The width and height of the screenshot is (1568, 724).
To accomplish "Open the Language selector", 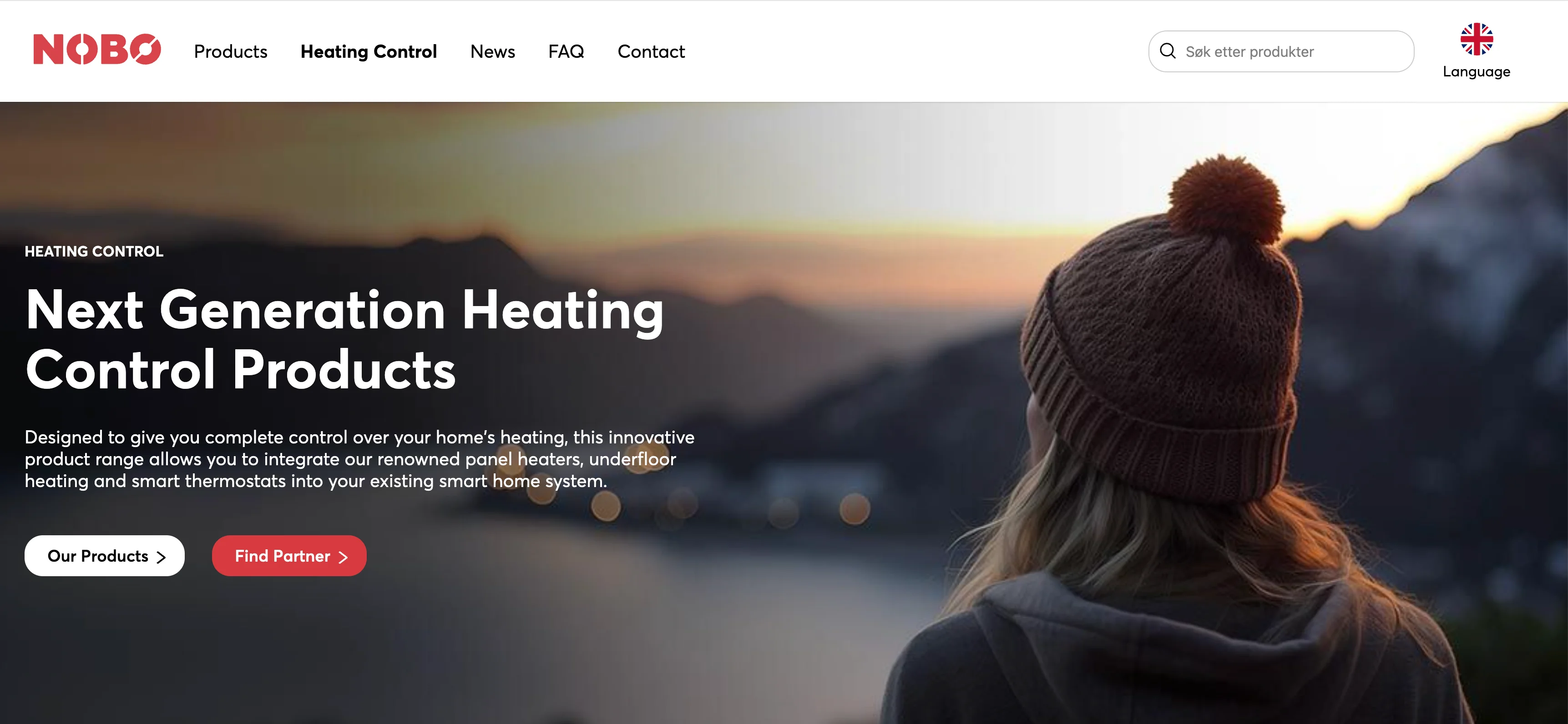I will tap(1476, 51).
